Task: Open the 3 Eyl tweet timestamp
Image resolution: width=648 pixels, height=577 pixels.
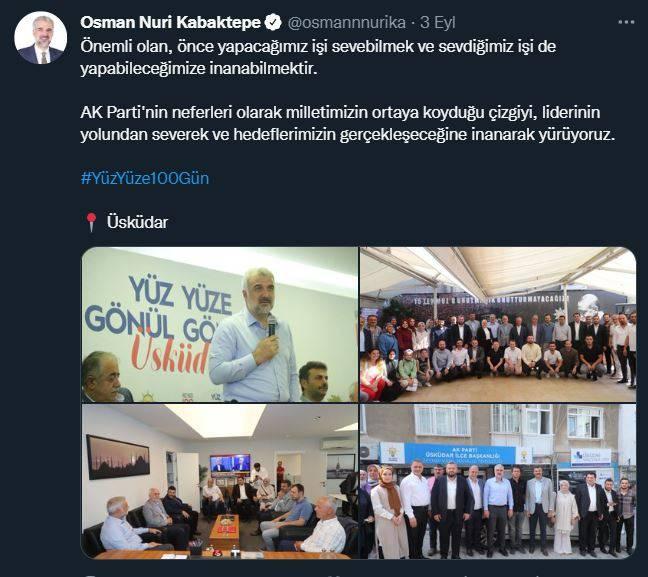Action: [438, 22]
